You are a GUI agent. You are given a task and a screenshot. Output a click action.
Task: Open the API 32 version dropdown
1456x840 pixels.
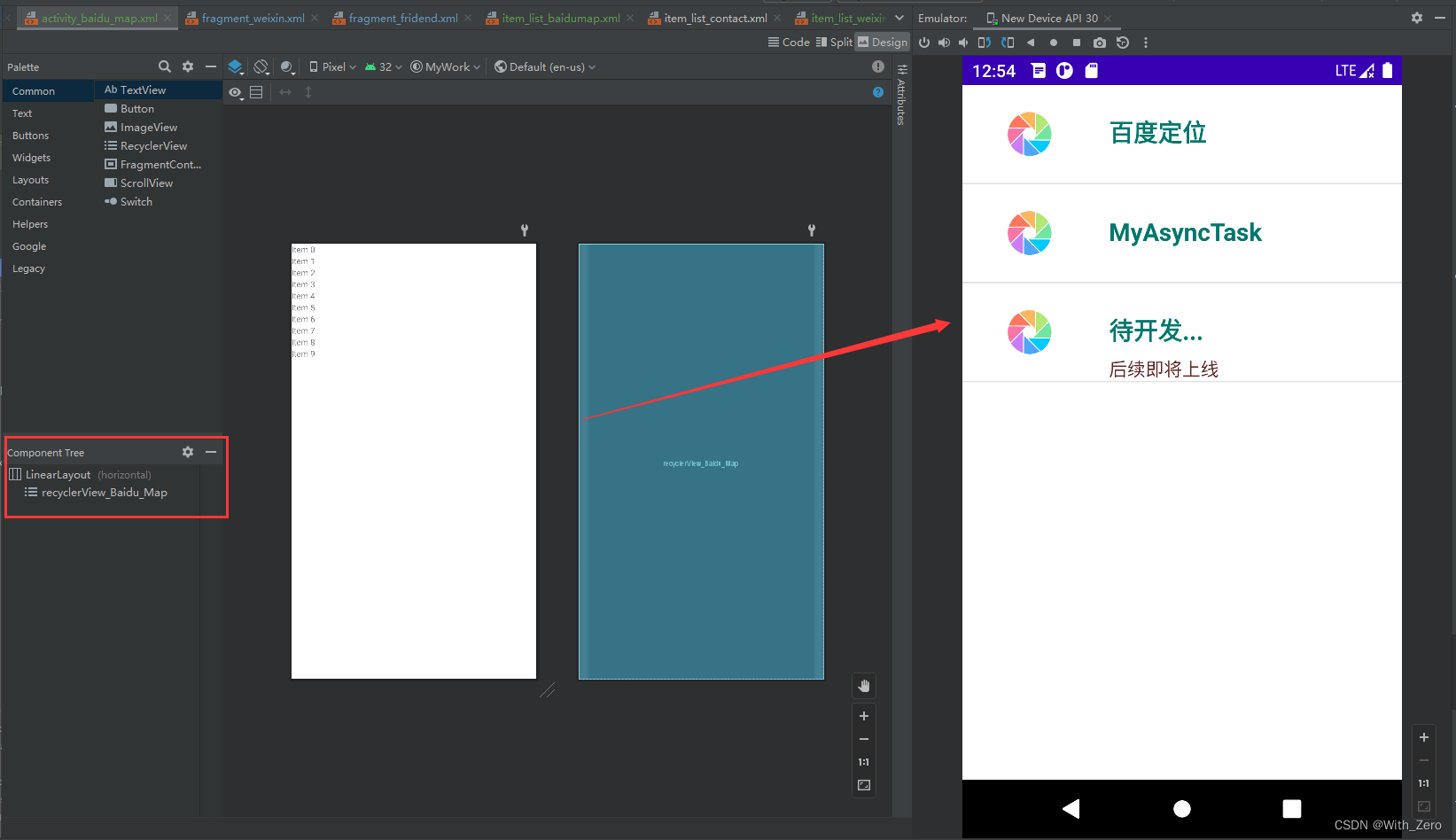(x=383, y=66)
